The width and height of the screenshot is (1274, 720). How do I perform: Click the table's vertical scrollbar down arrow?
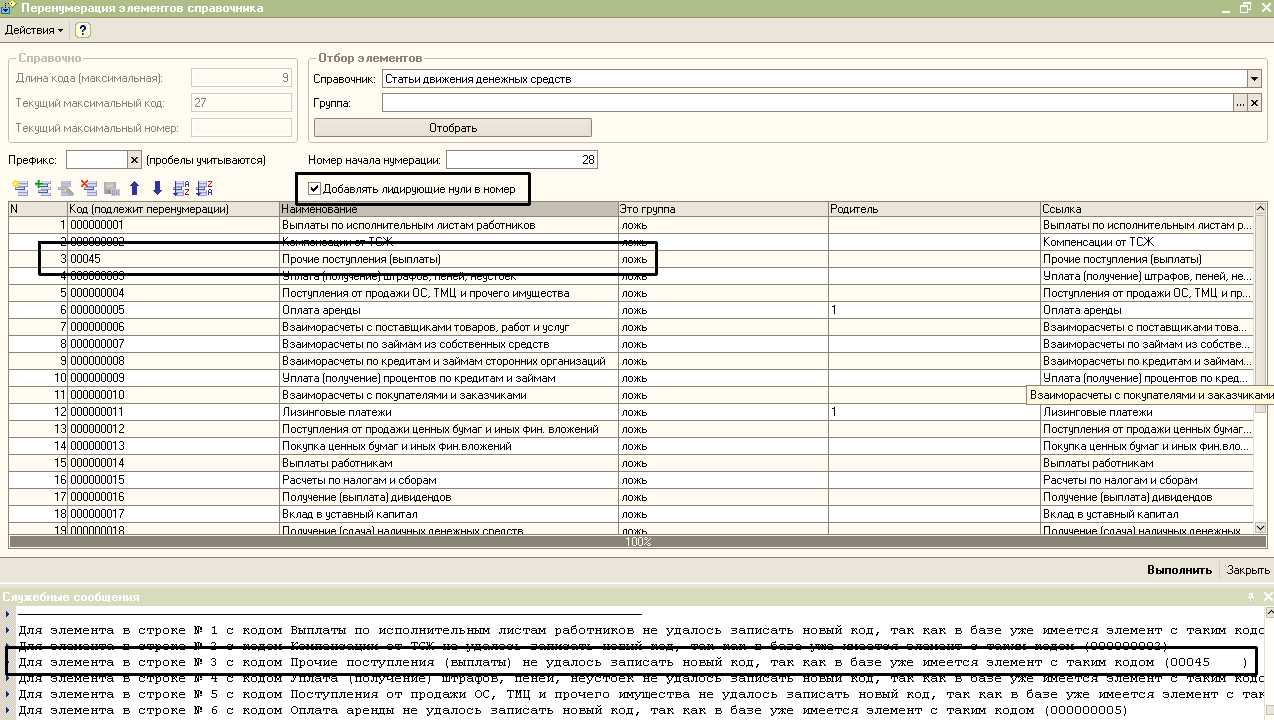click(1260, 527)
